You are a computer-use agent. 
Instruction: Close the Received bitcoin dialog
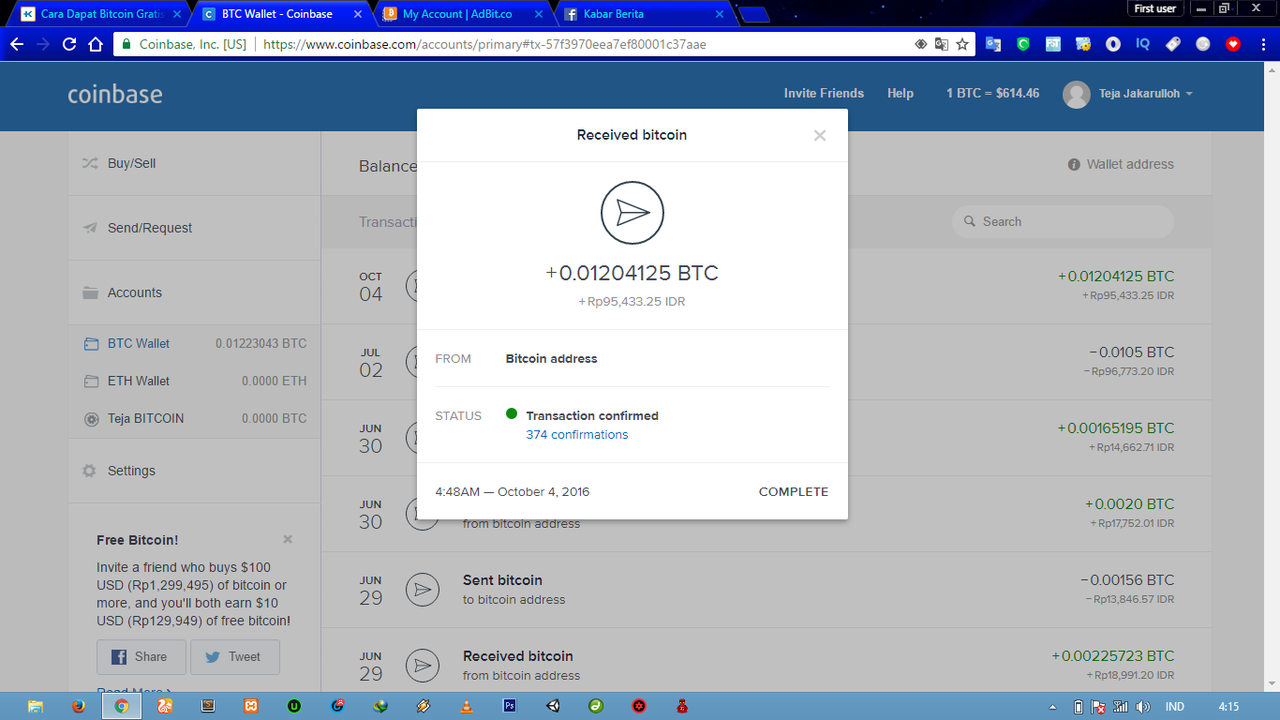pos(820,135)
